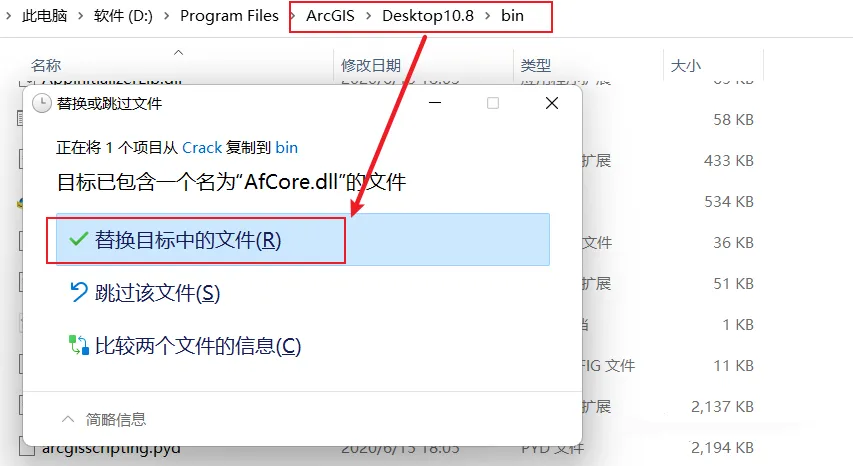Select 替换目标中的文件(R) option

(303, 239)
